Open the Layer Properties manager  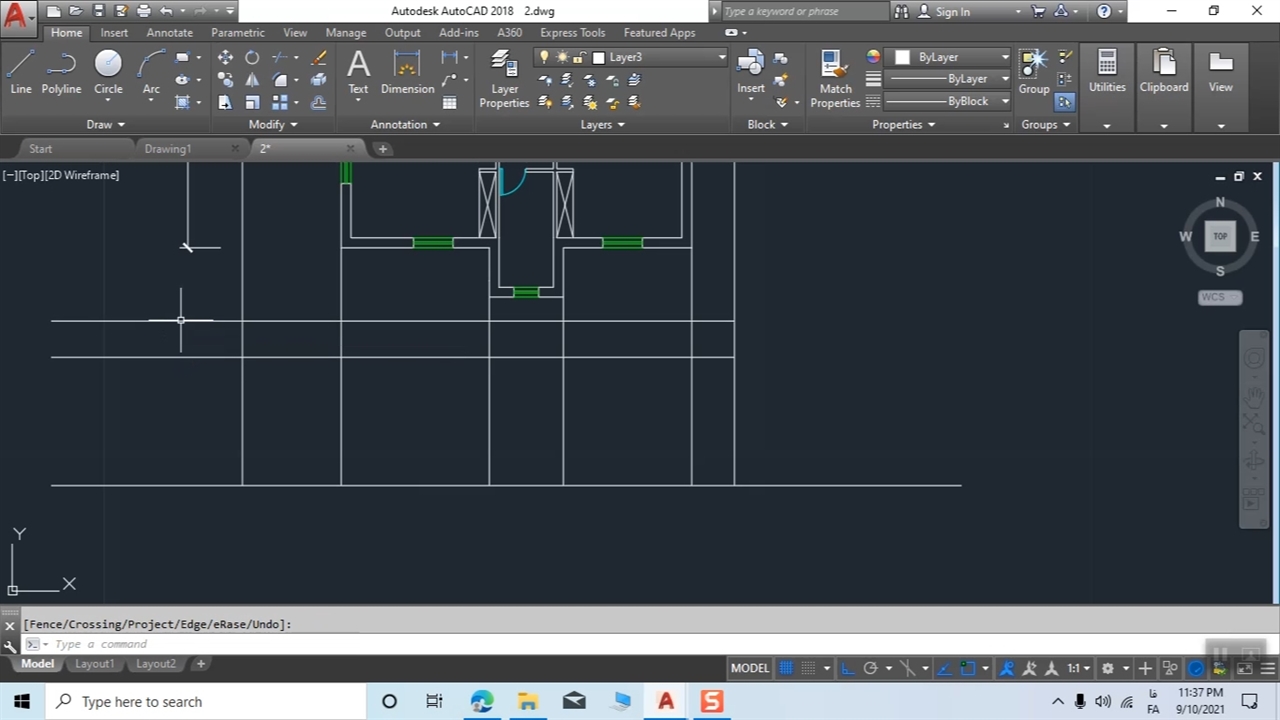pyautogui.click(x=504, y=78)
